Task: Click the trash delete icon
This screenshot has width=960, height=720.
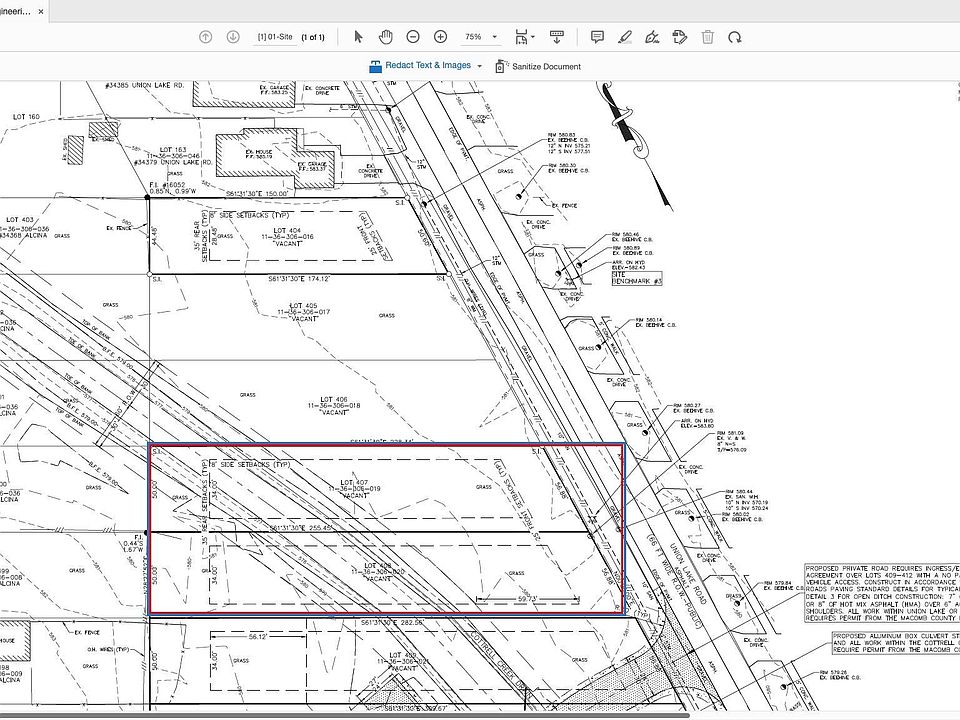Action: (708, 37)
